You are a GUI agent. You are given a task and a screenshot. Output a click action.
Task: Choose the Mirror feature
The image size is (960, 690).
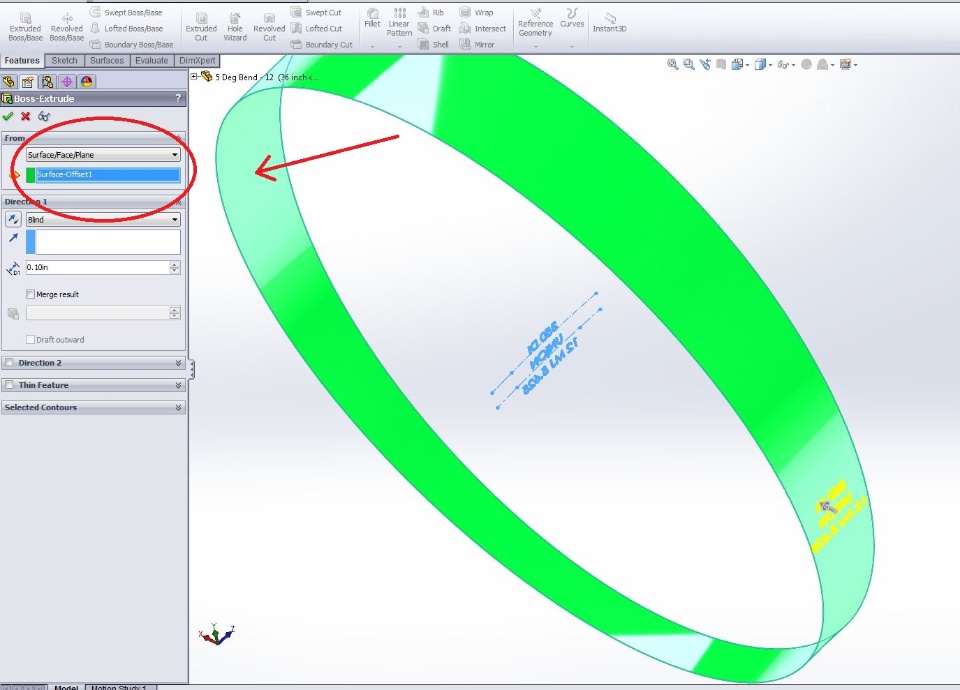click(477, 44)
